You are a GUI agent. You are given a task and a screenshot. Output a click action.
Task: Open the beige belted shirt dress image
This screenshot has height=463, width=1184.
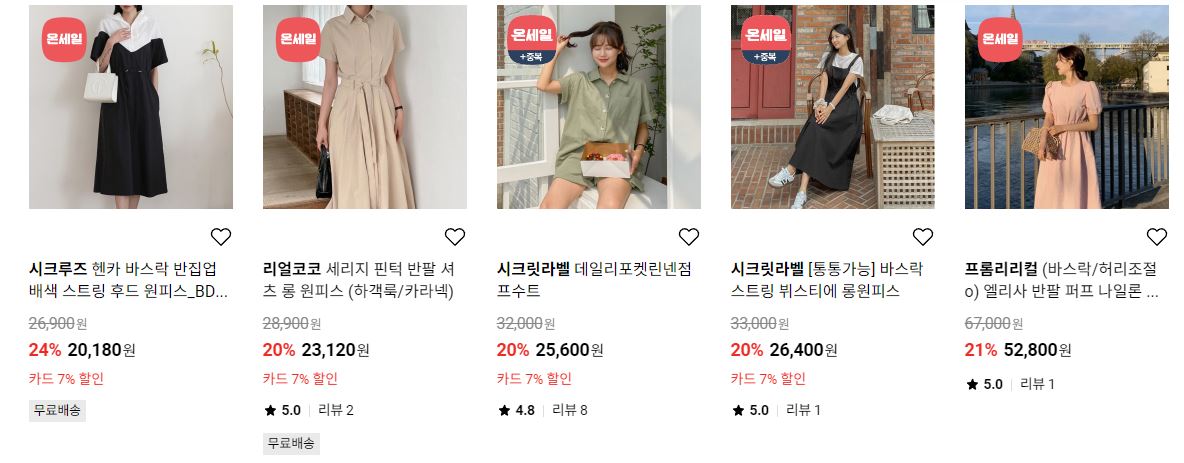(365, 106)
